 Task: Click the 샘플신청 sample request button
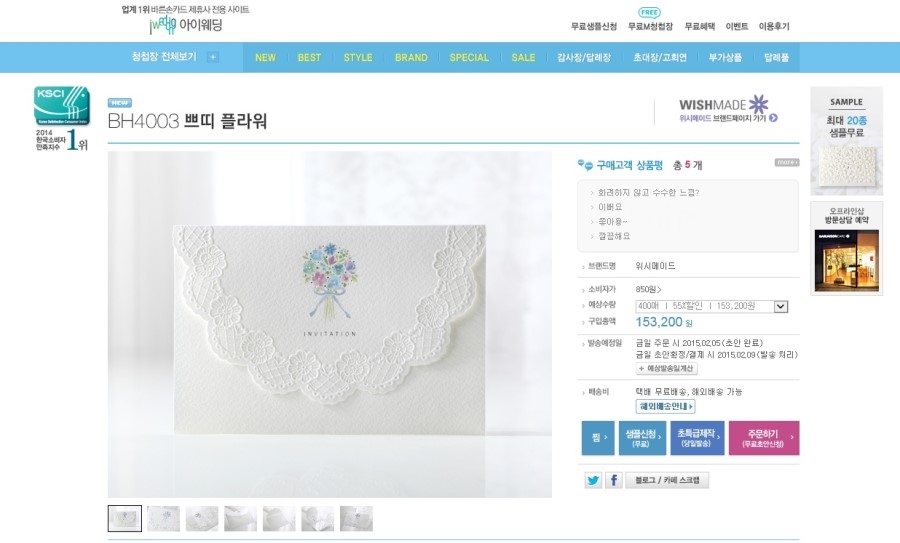click(642, 438)
